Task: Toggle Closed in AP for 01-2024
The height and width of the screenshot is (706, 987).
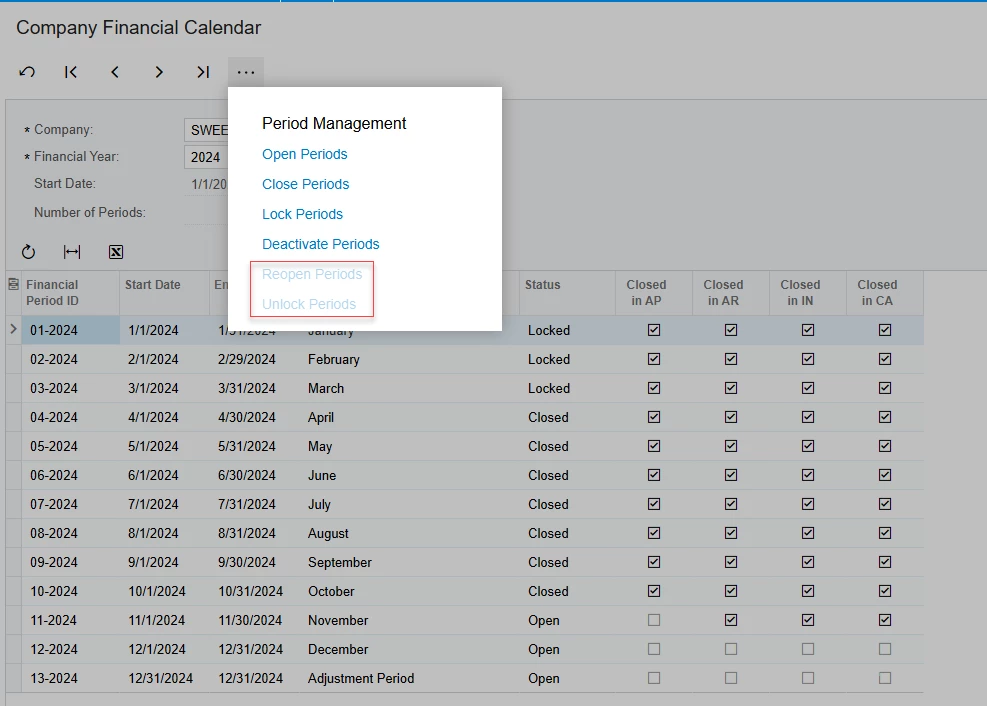Action: [654, 330]
